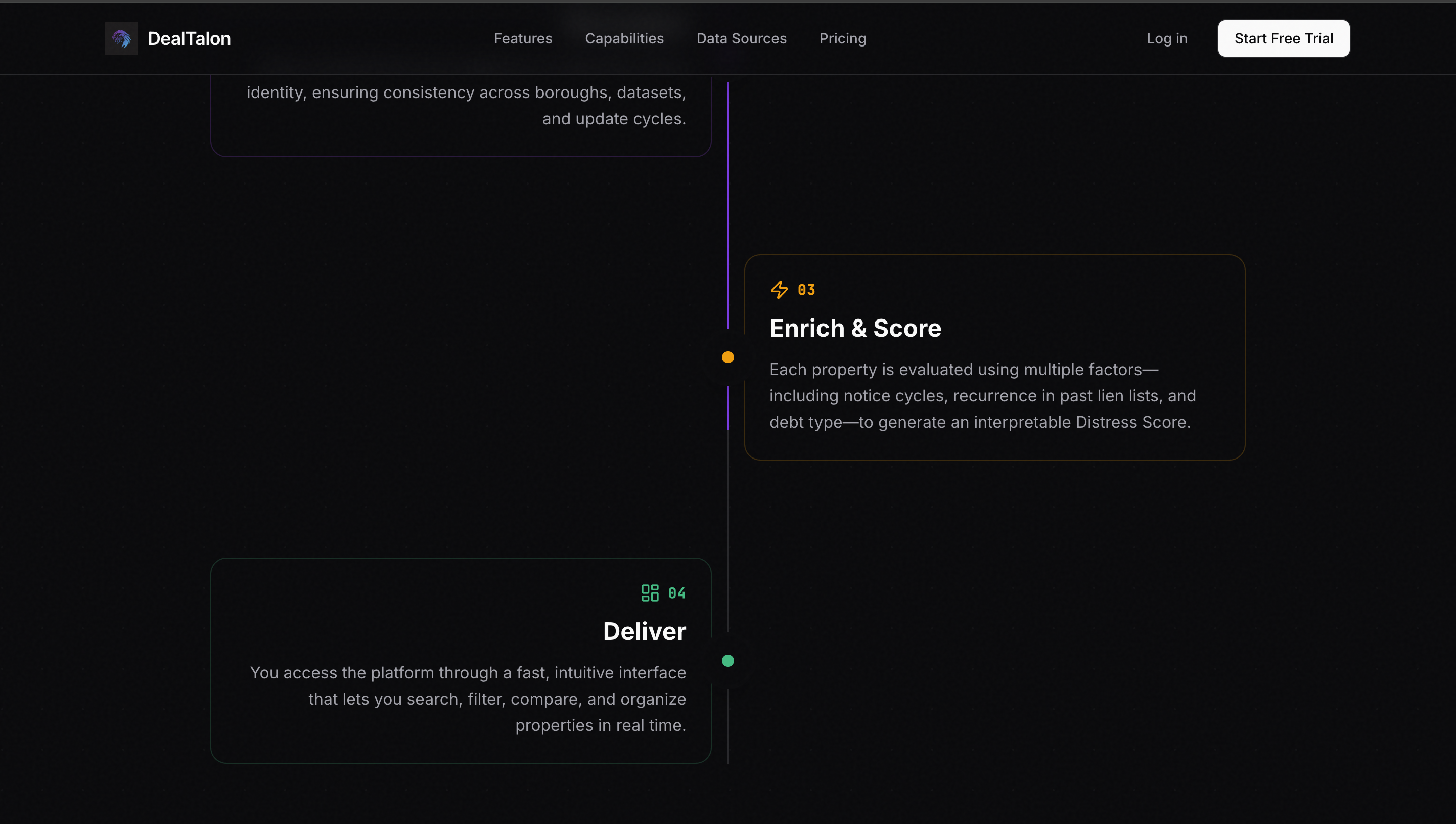Click the DealTalon brand name text
Screen dimensions: 1456x824
(x=189, y=38)
